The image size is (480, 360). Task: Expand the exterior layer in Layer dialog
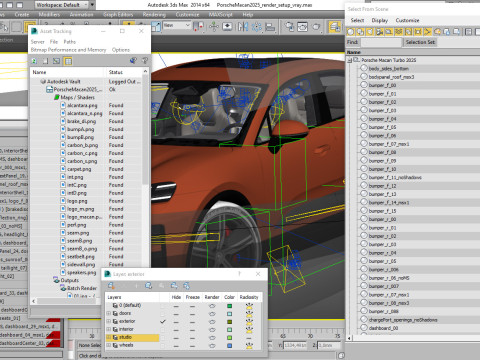(x=108, y=321)
